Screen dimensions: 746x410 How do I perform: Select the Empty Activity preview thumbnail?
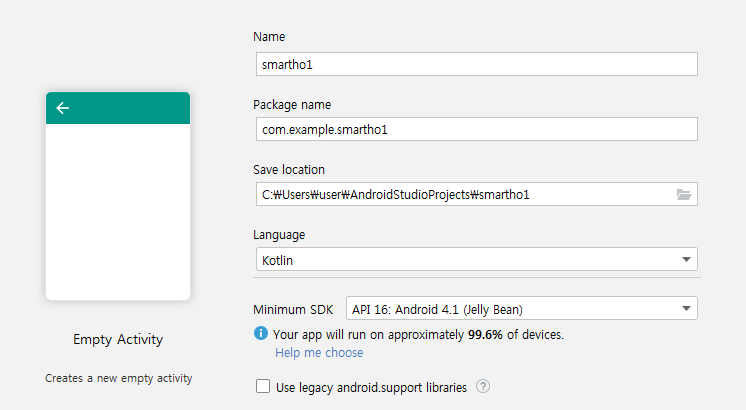click(x=118, y=196)
